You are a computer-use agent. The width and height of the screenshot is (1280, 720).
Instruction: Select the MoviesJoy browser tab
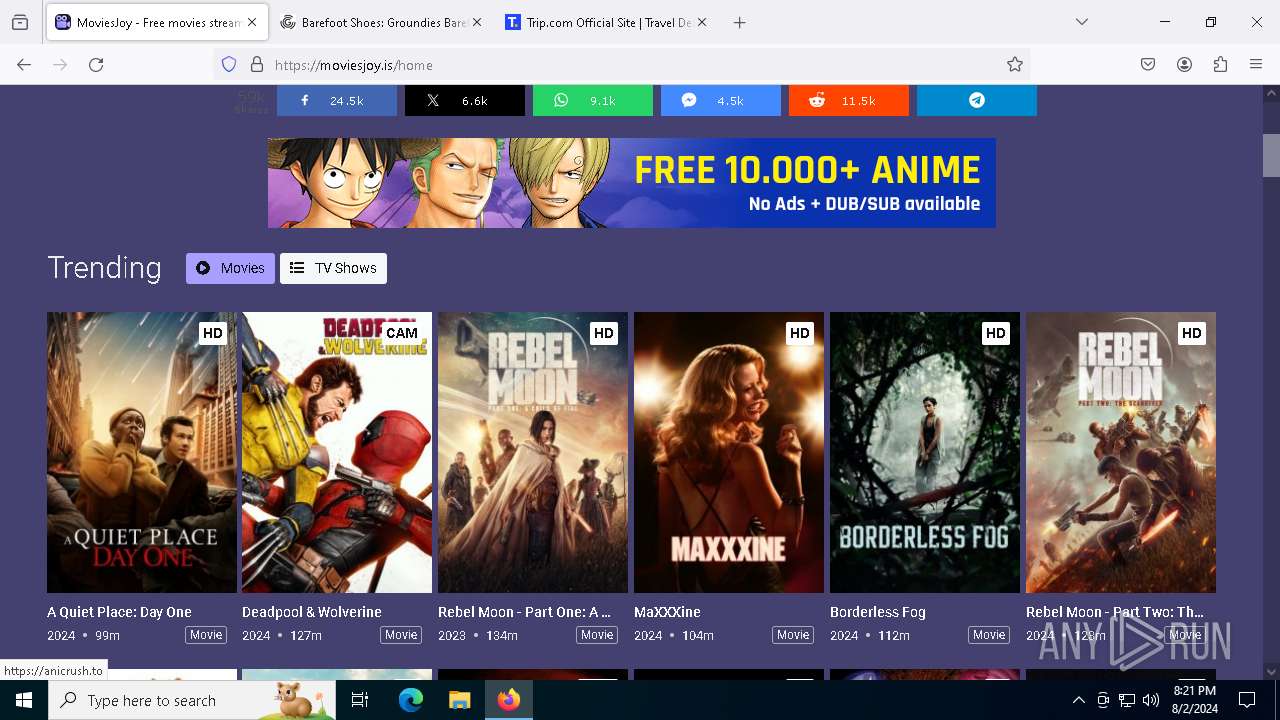[x=155, y=22]
